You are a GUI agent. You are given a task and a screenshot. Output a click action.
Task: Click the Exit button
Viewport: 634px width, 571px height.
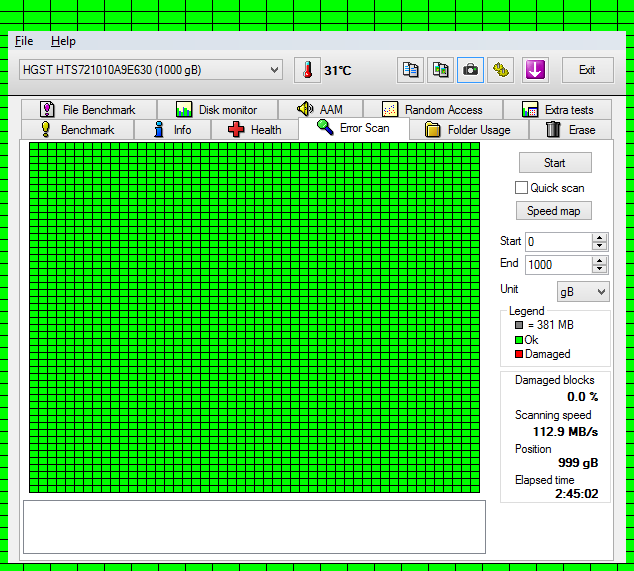[588, 70]
